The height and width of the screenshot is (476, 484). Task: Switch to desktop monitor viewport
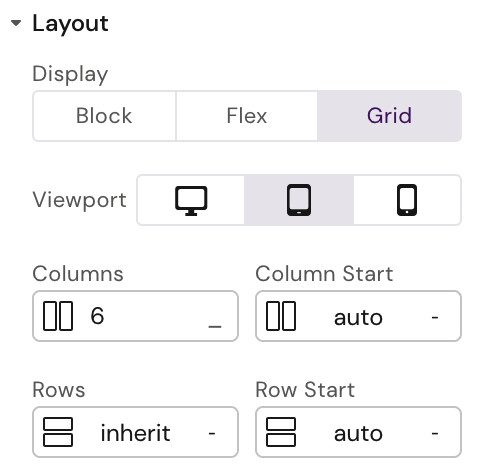click(191, 200)
